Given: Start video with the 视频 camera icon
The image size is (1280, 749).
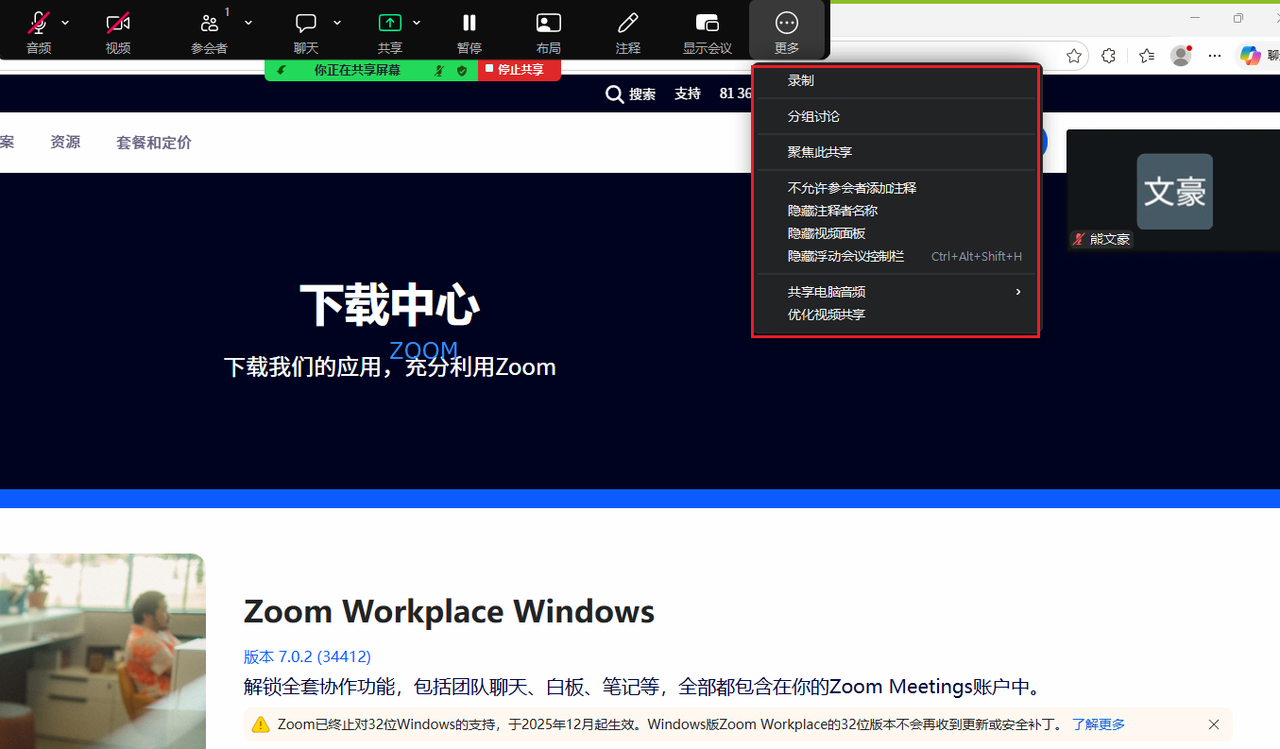Looking at the screenshot, I should pyautogui.click(x=118, y=23).
